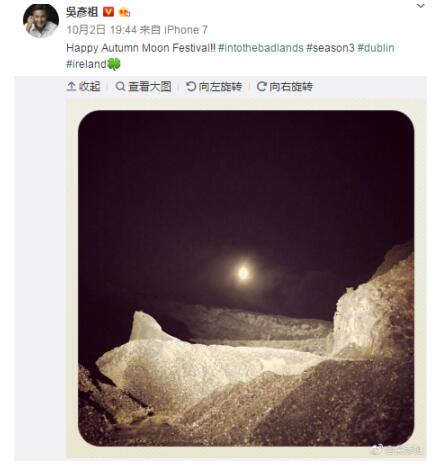Click the membership crown badge icon
Image resolution: width=444 pixels, height=469 pixels.
[x=124, y=12]
